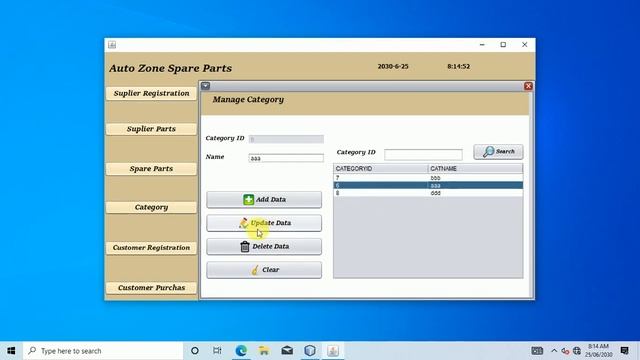
Task: Launch Microsoft Edge from taskbar
Action: point(241,351)
